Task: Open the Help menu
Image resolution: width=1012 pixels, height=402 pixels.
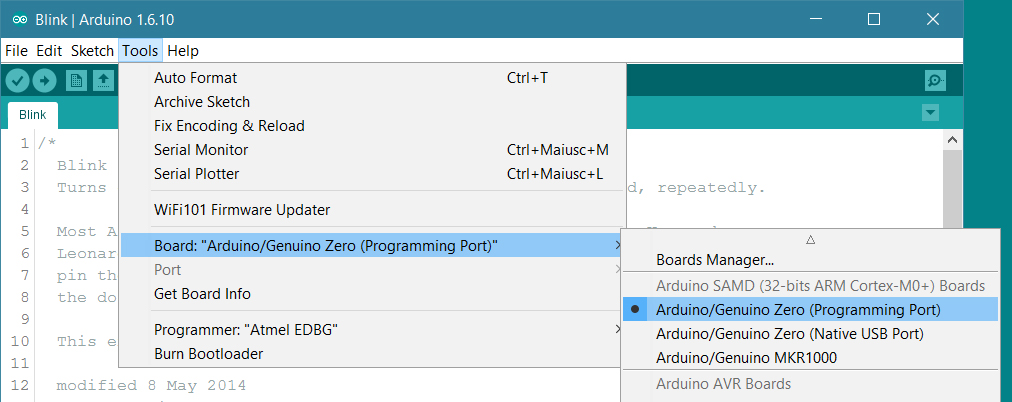Action: click(183, 51)
